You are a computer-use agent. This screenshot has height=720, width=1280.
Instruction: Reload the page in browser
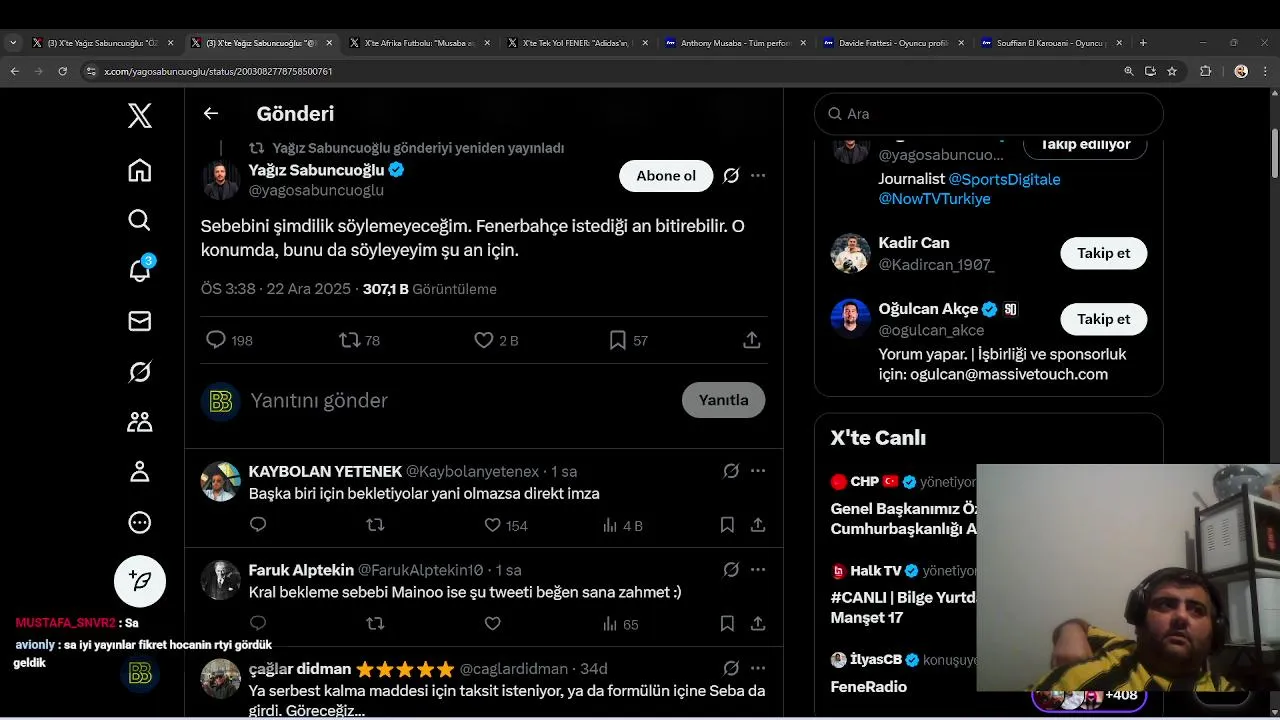(63, 71)
